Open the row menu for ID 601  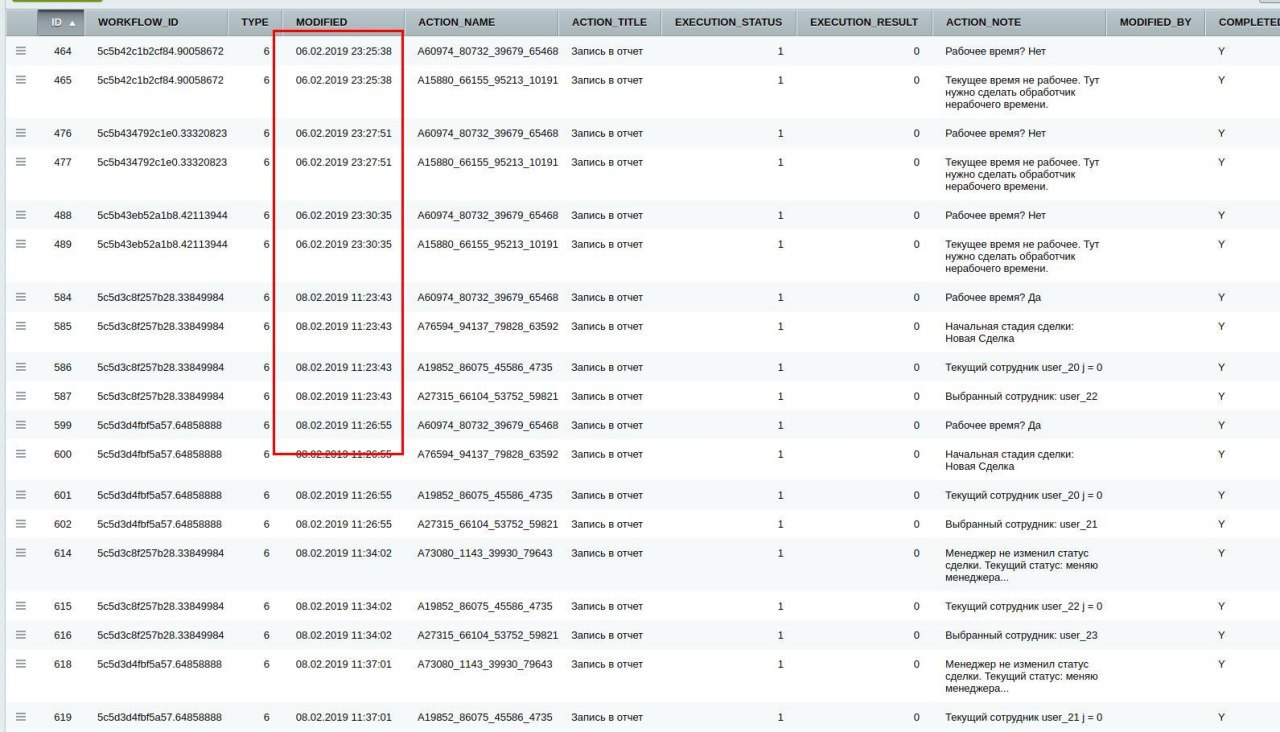20,494
